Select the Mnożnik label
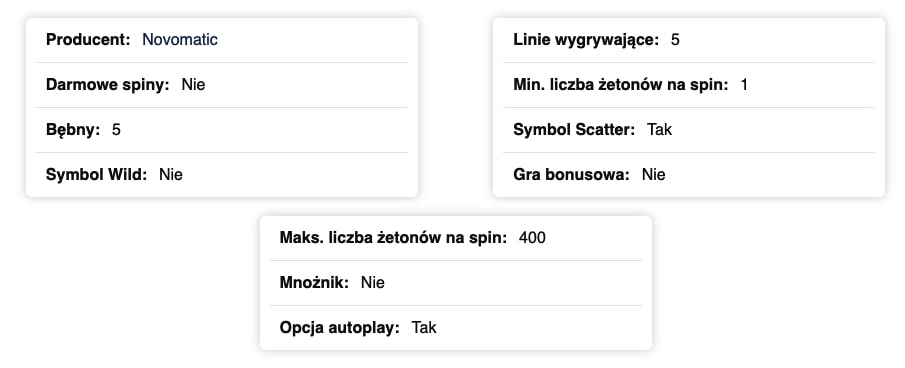Image resolution: width=905 pixels, height=368 pixels. [315, 283]
